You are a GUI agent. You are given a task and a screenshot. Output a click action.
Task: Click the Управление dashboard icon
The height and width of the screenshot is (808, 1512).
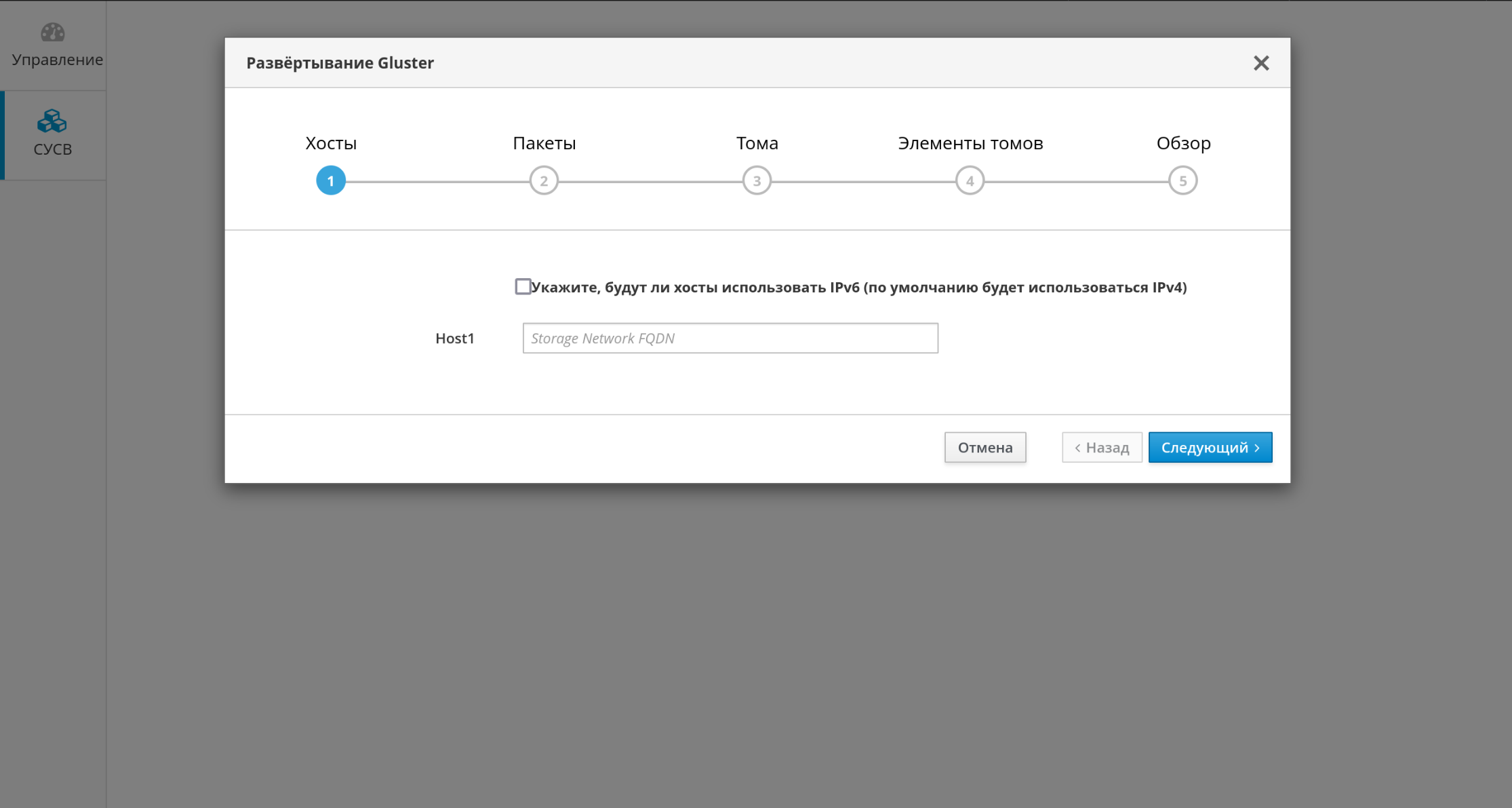tap(52, 32)
